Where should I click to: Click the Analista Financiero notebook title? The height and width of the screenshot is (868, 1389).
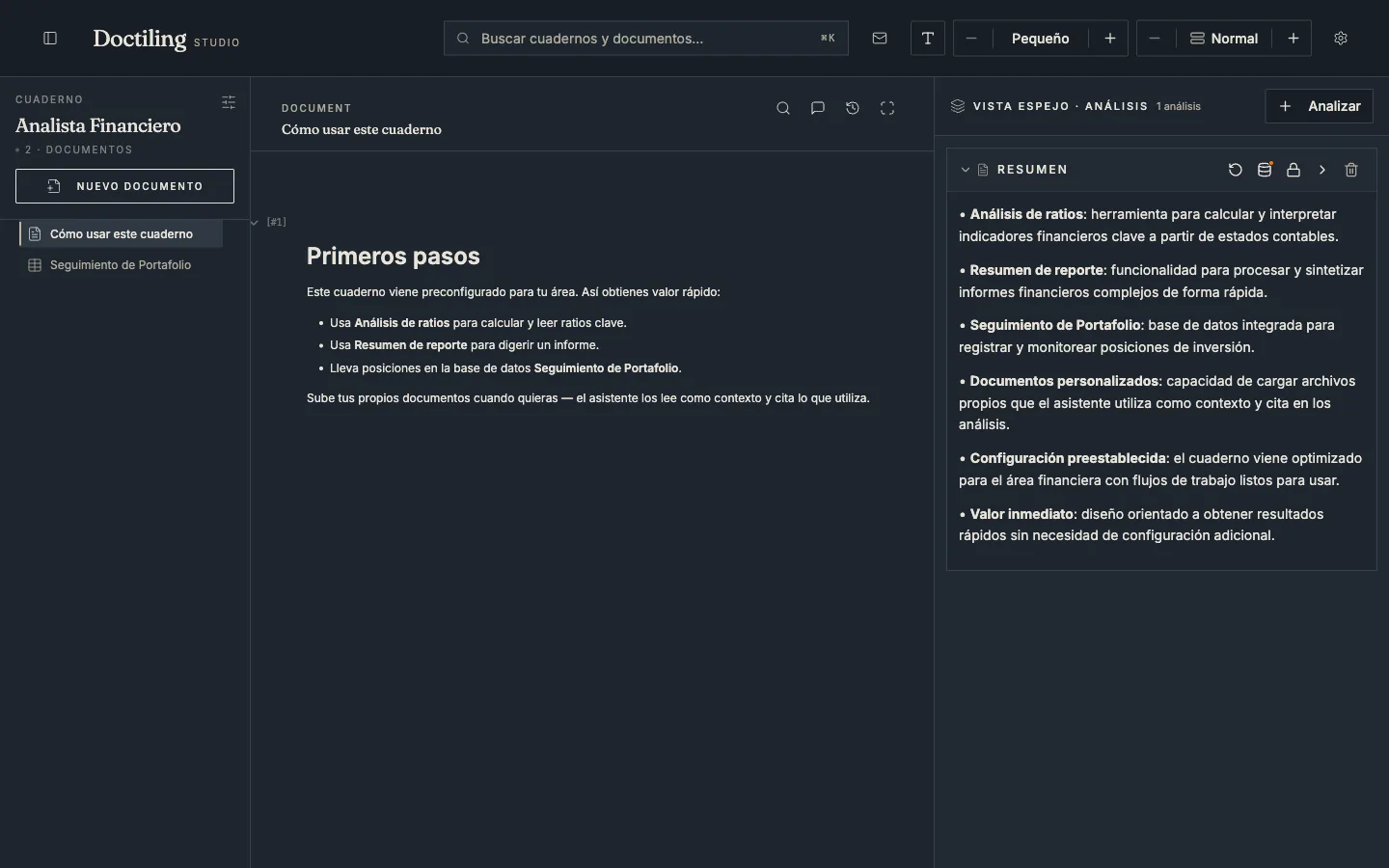coord(98,125)
